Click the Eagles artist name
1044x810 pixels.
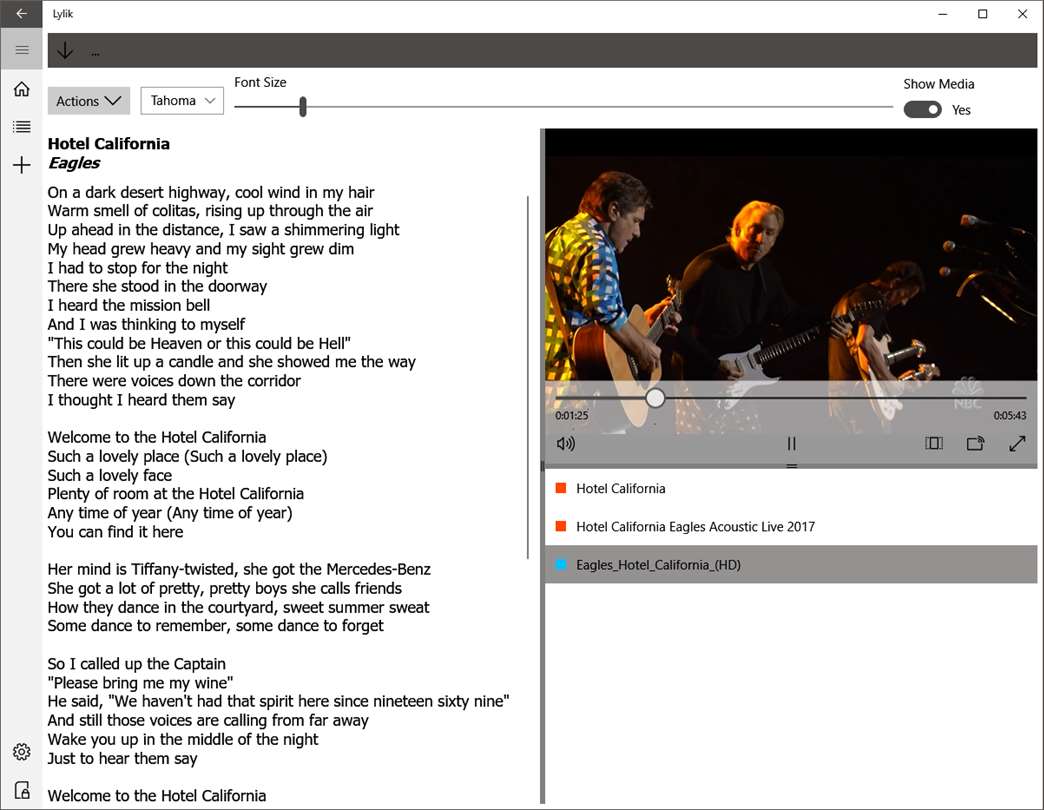[x=74, y=163]
